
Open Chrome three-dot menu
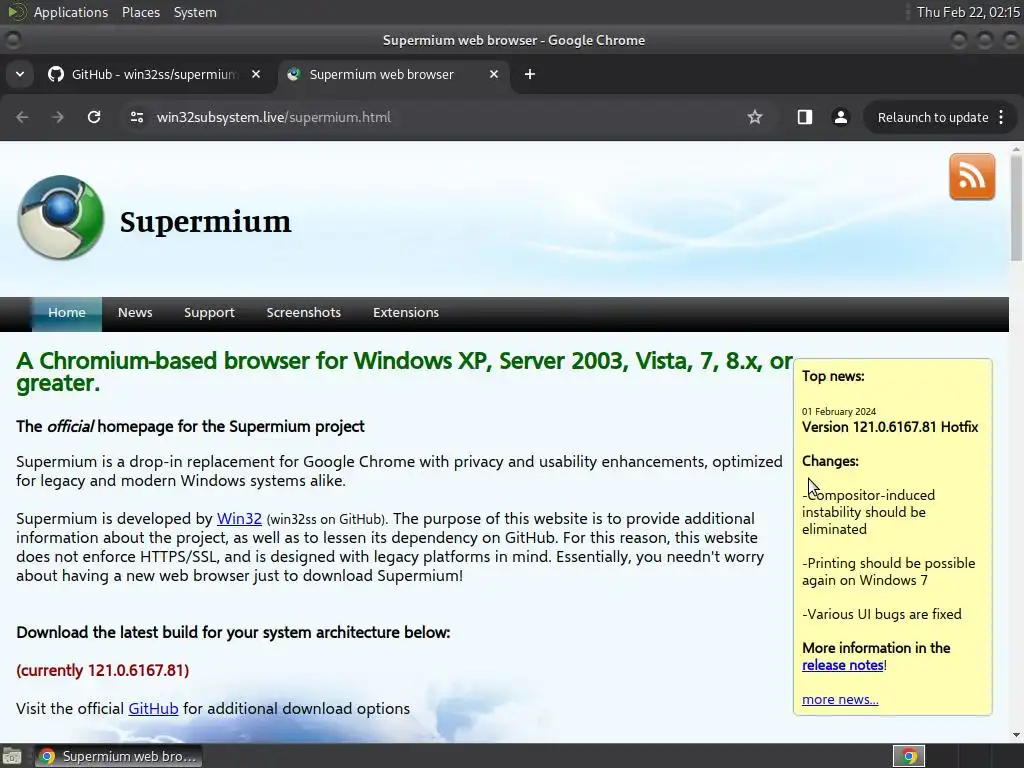(1001, 117)
